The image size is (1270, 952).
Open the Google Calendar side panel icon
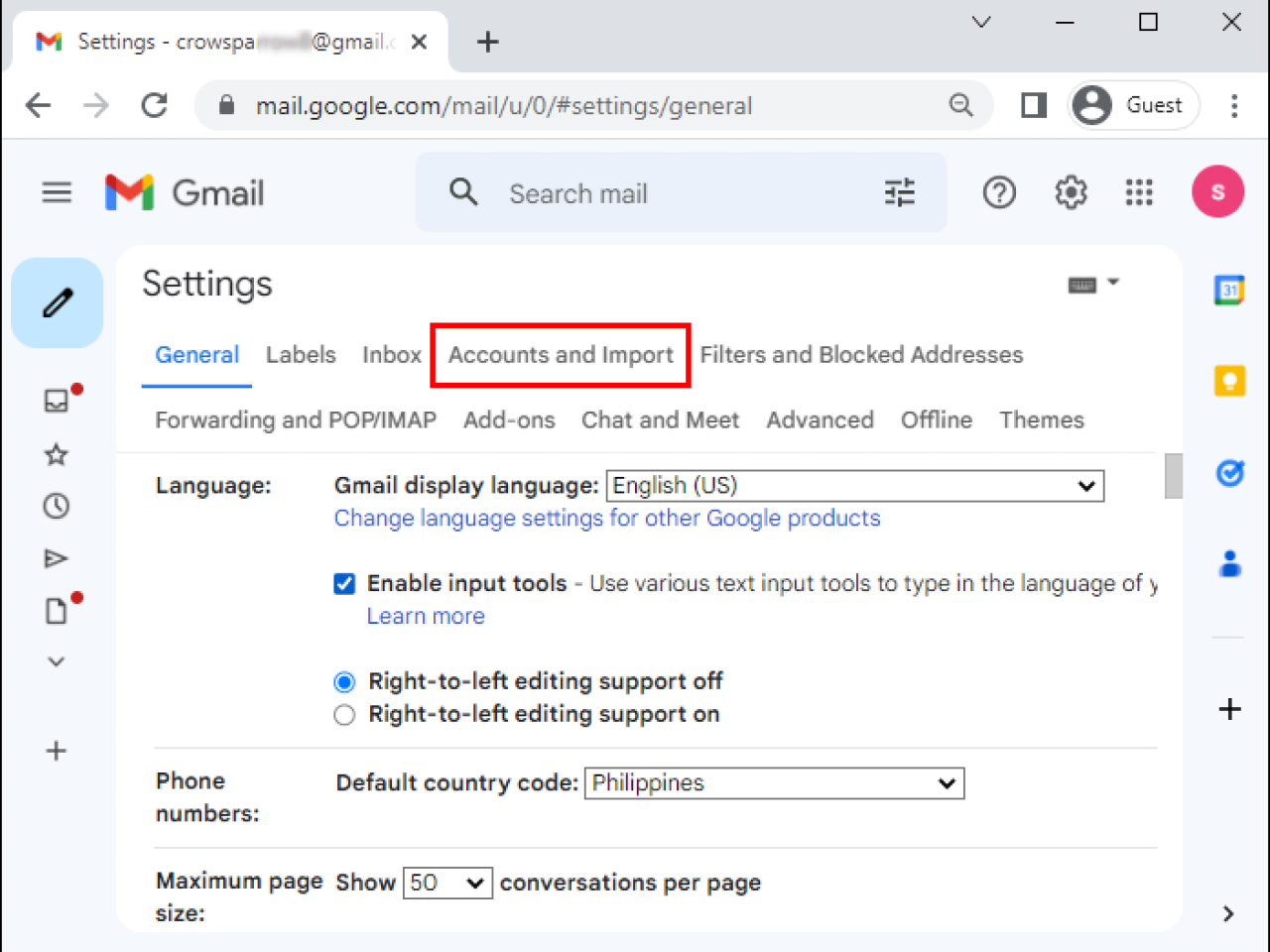[x=1229, y=290]
